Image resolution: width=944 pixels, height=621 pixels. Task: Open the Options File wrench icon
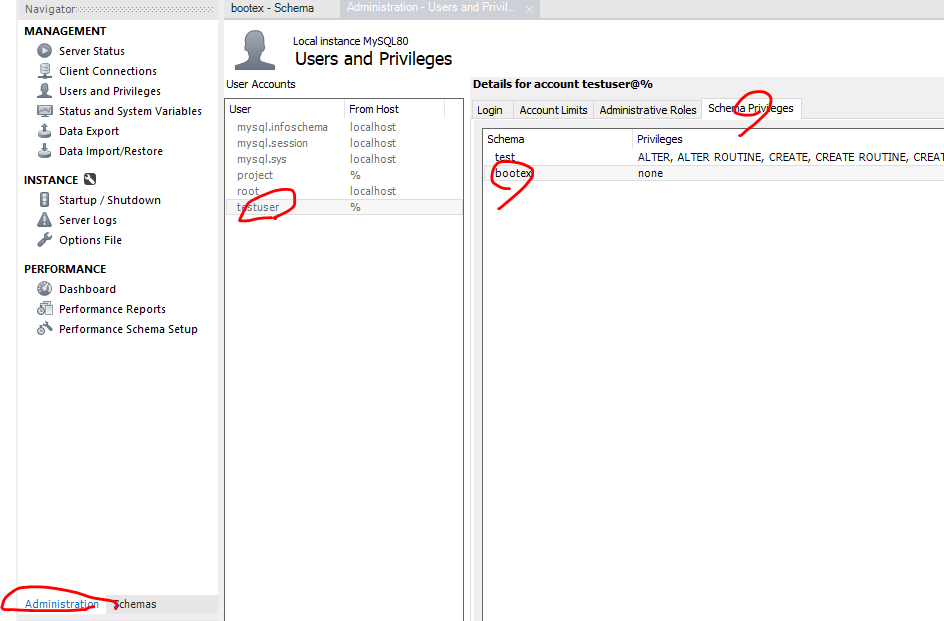click(x=45, y=240)
